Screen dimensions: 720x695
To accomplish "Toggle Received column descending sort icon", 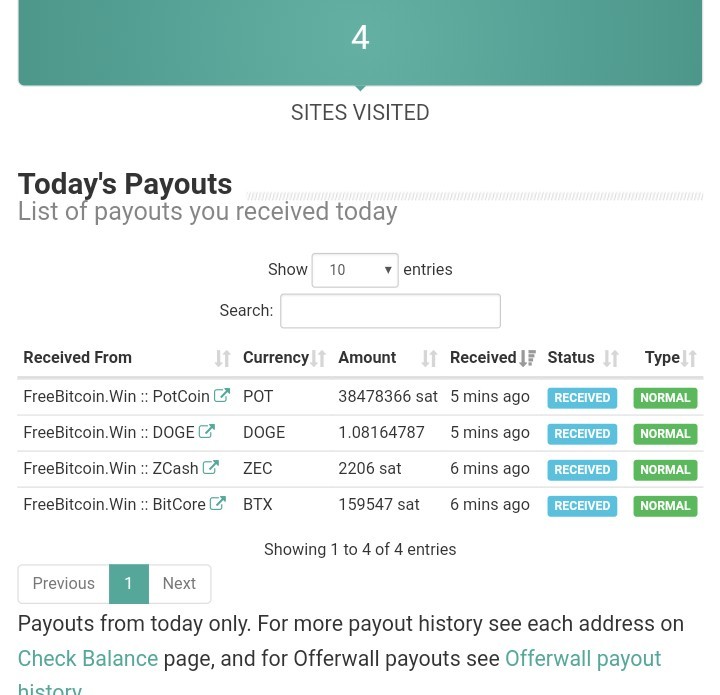I will (x=528, y=358).
